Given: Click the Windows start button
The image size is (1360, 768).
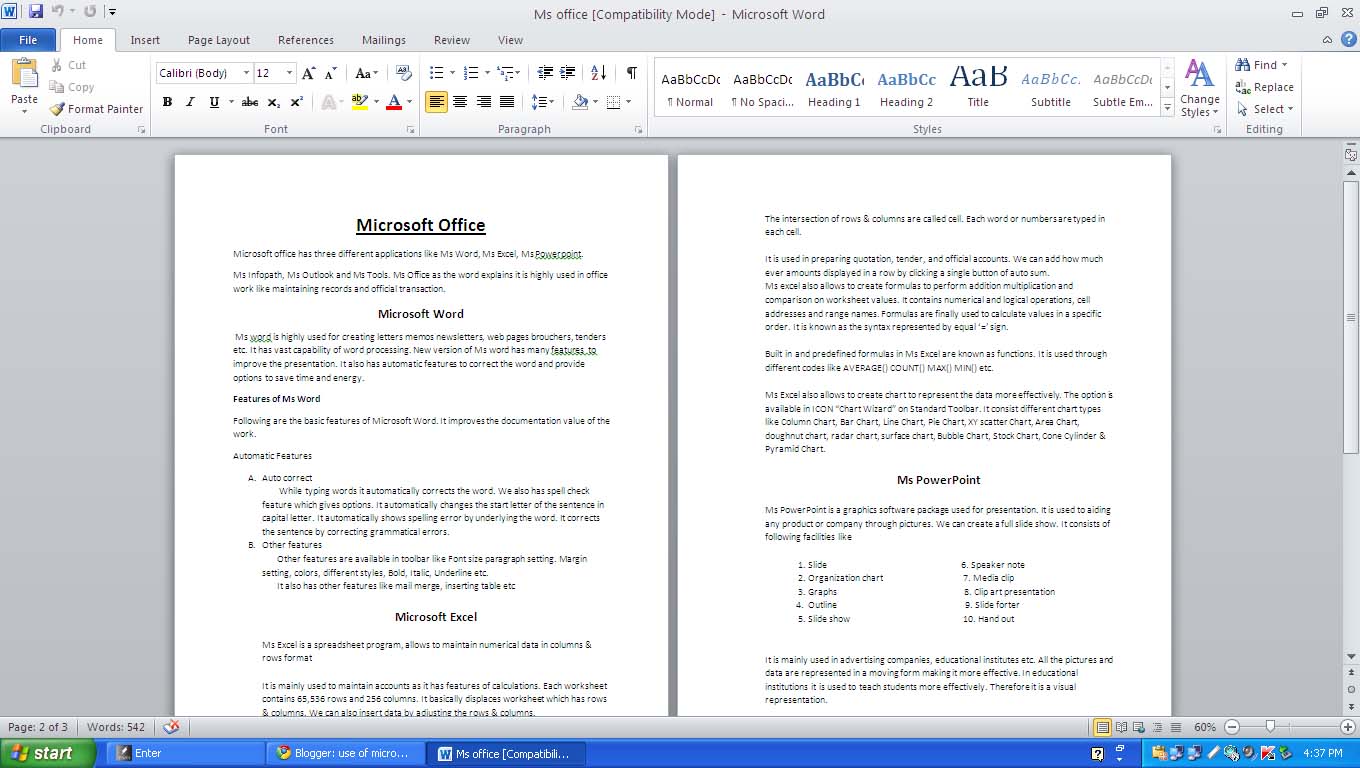Looking at the screenshot, I should 47,753.
